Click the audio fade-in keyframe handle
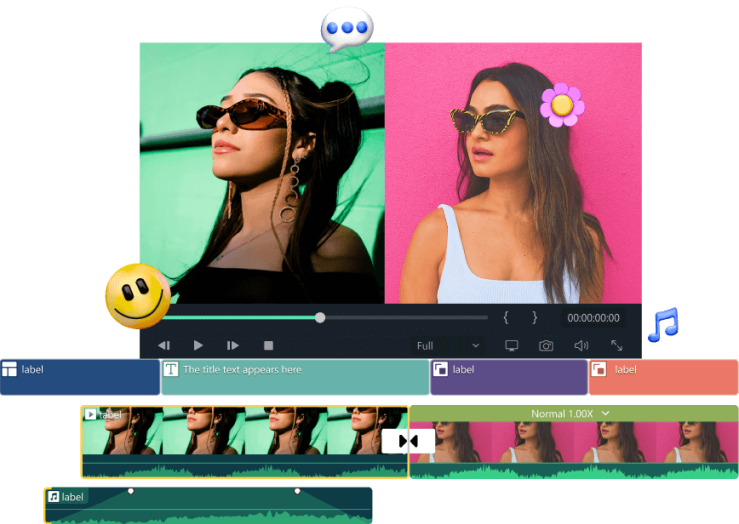Viewport: 739px width, 524px height. tap(131, 491)
